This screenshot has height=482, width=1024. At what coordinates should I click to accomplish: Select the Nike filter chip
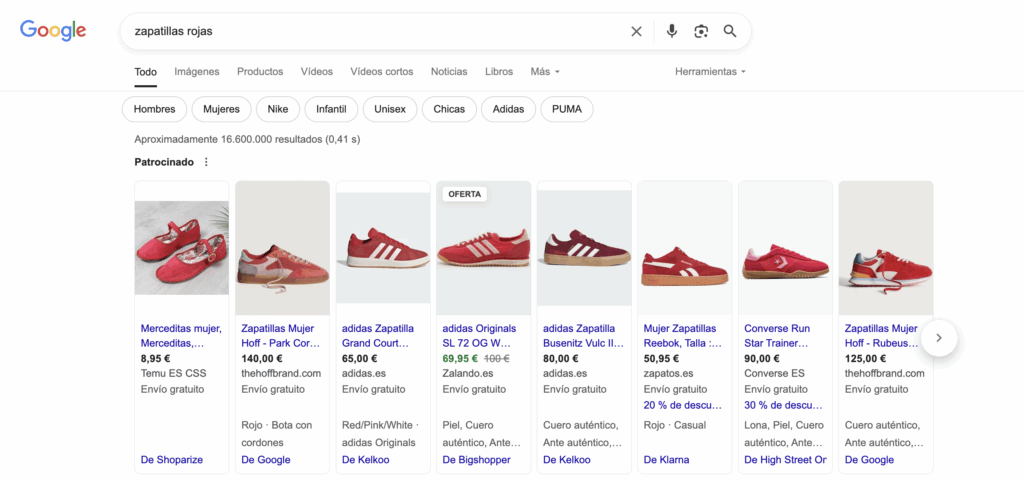[278, 109]
